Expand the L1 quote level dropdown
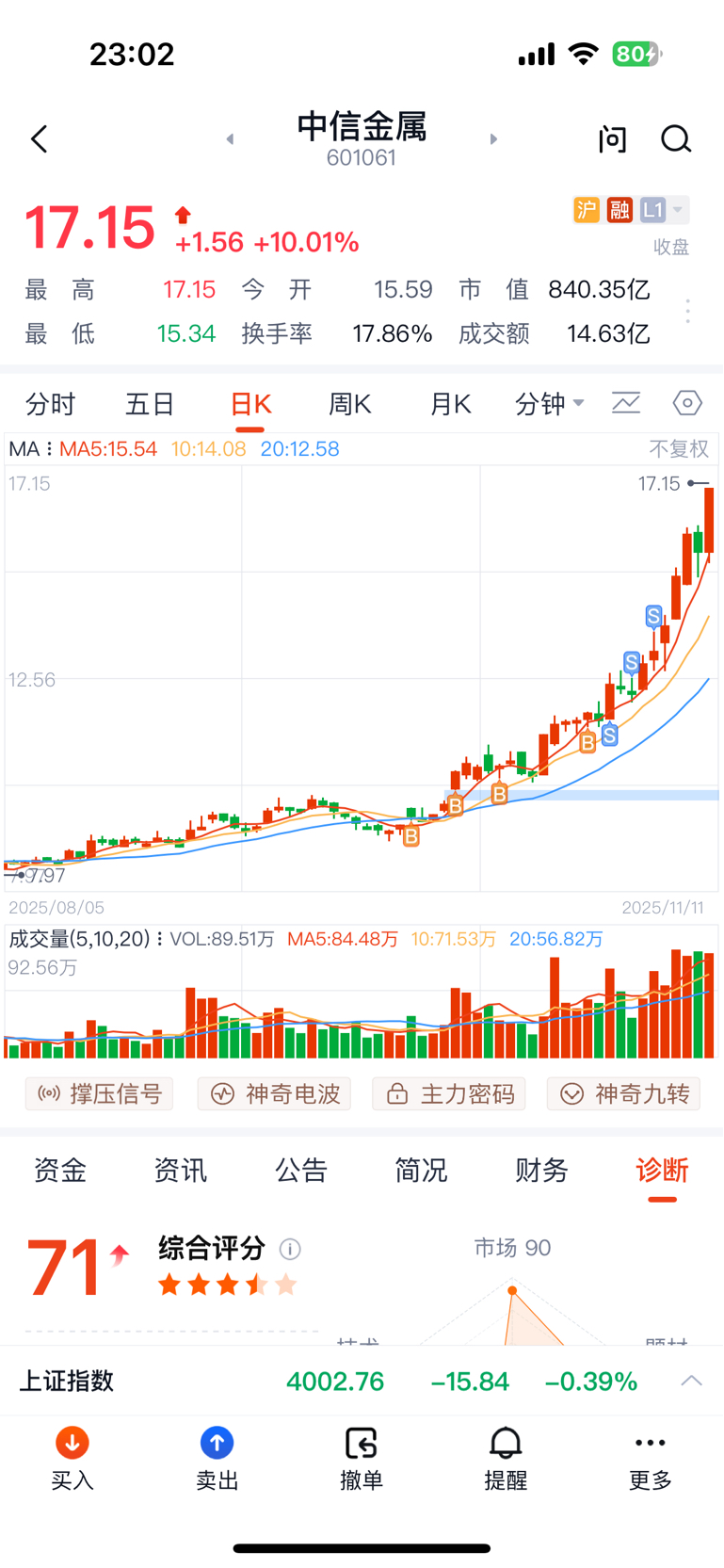Viewport: 724px width, 1568px height. click(665, 209)
